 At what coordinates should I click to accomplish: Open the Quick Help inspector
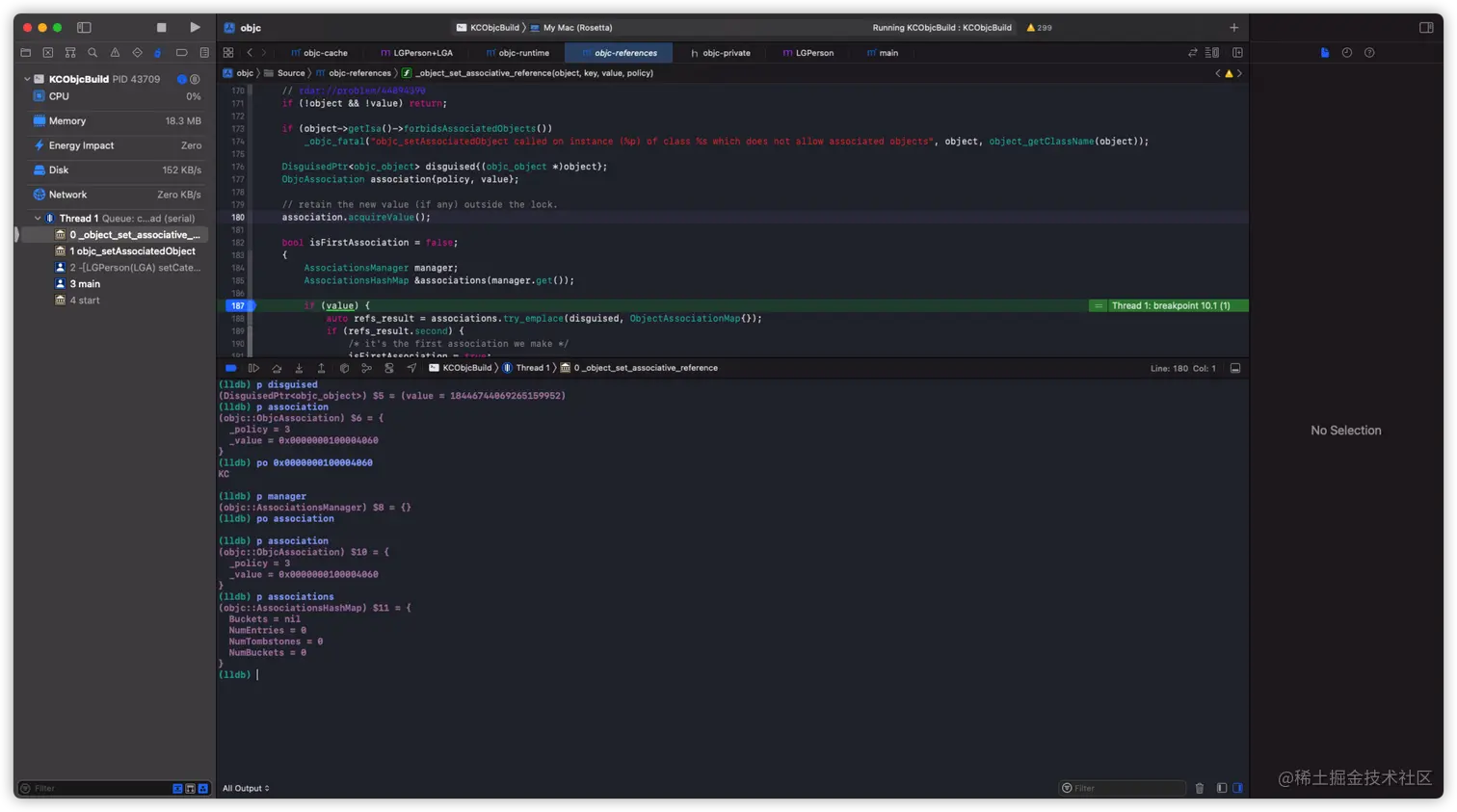click(1369, 53)
